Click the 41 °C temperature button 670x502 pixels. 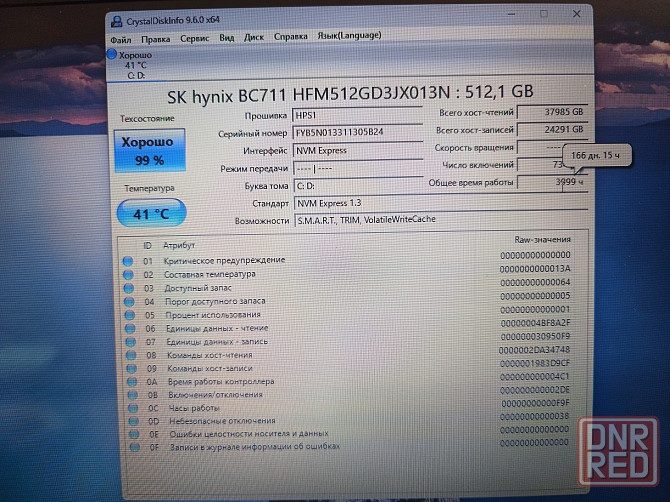pos(151,213)
